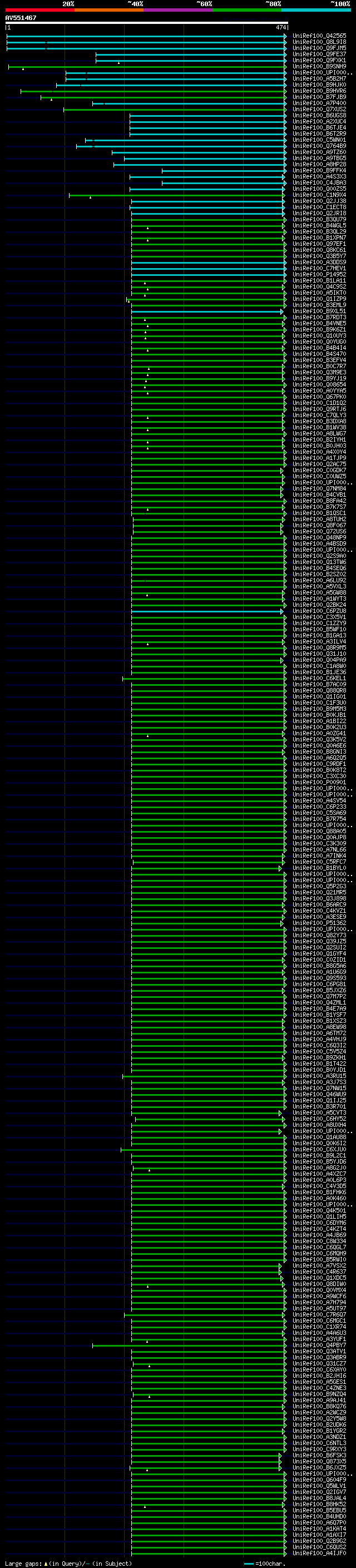Select the last hit UniRef100_A4IJF0
Viewport: 356px width, 1568px height.
click(x=319, y=1553)
